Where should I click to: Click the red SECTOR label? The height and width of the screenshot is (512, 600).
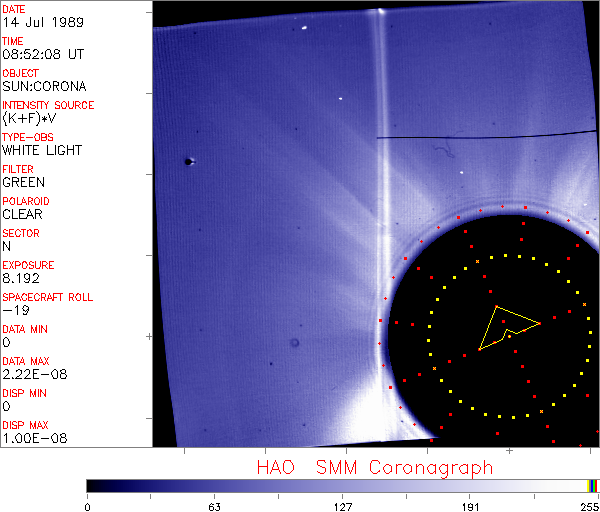pos(21,233)
